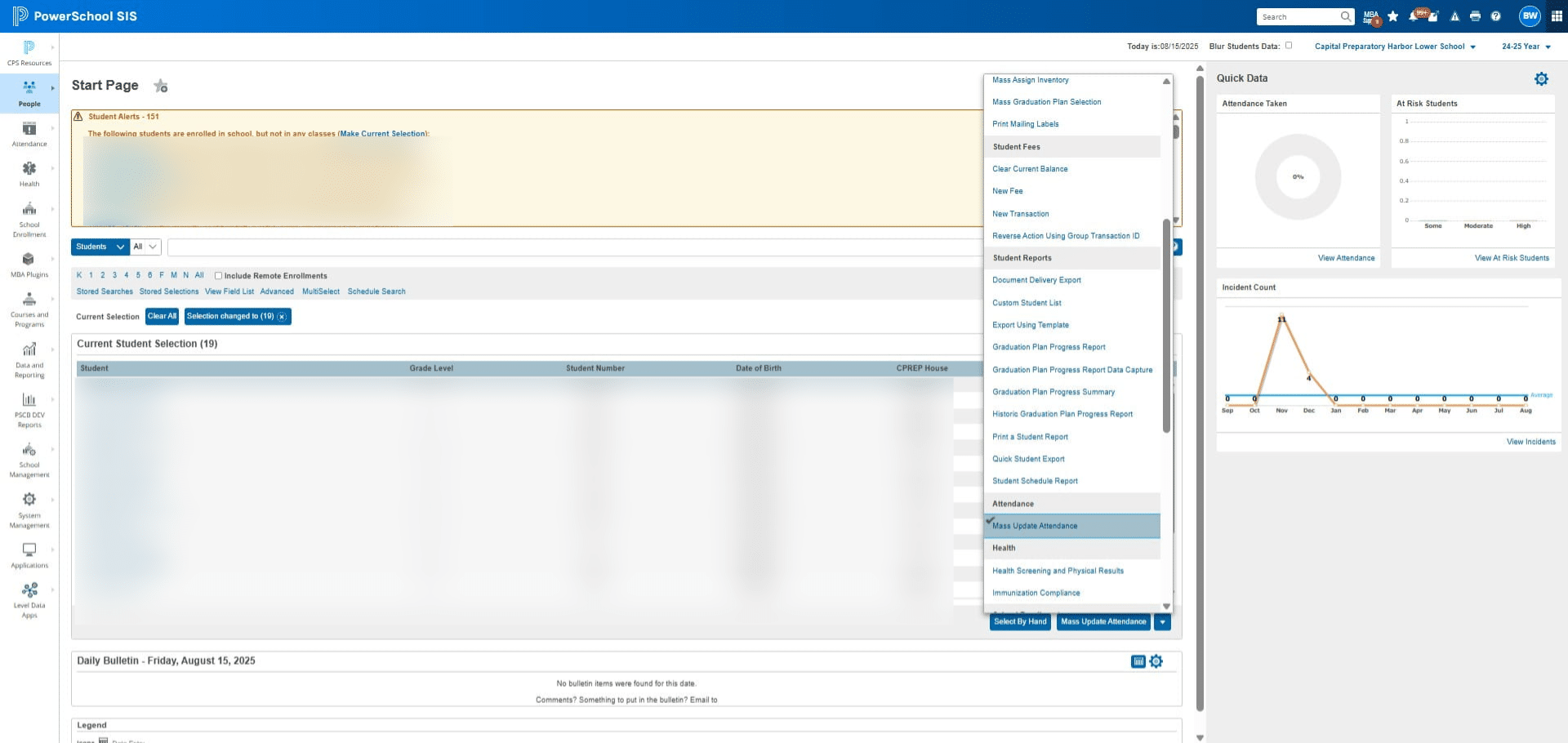The image size is (1568, 743).
Task: Choose Quick Student Export menu item
Action: pyautogui.click(x=1028, y=459)
